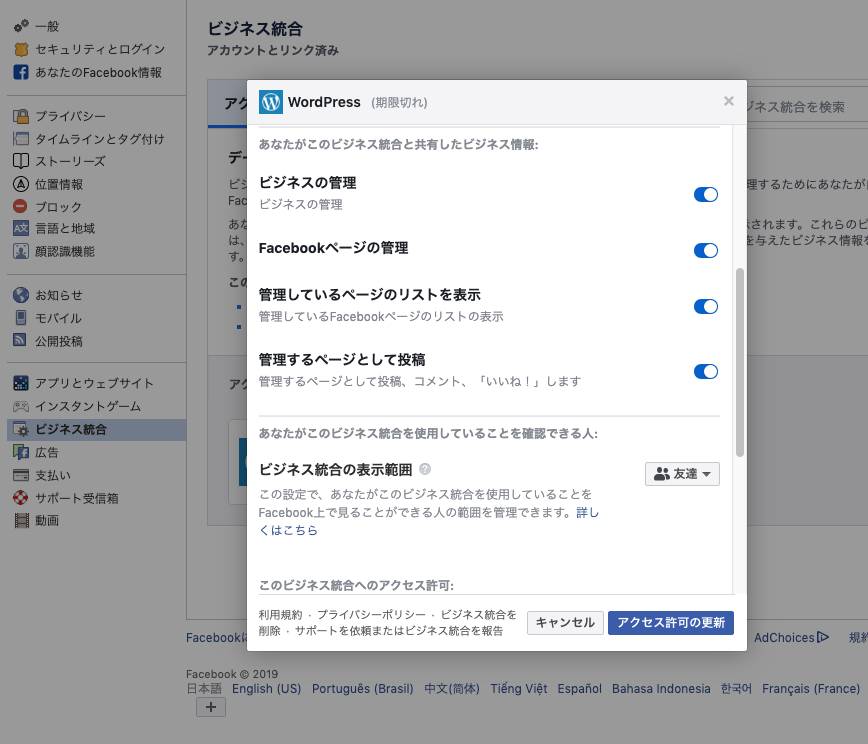Image resolution: width=868 pixels, height=744 pixels.
Task: Click the ビジネス統合を検索 search field
Action: point(807,106)
